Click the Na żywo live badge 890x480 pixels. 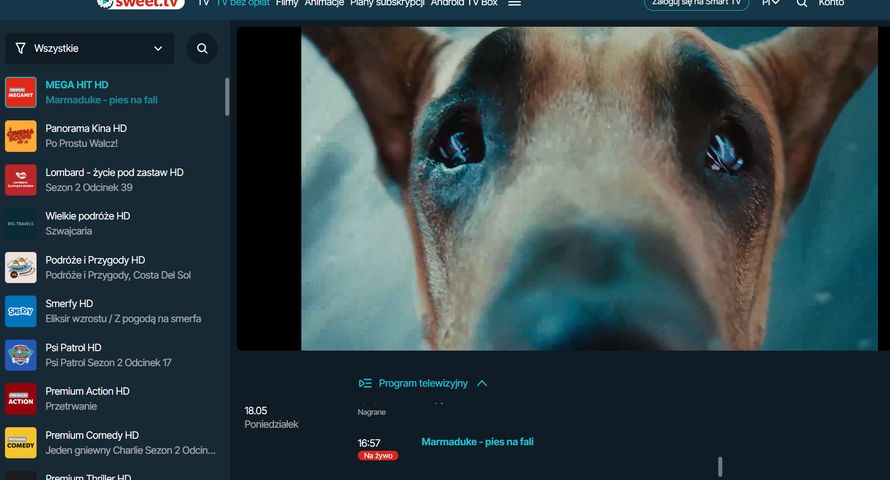point(378,456)
